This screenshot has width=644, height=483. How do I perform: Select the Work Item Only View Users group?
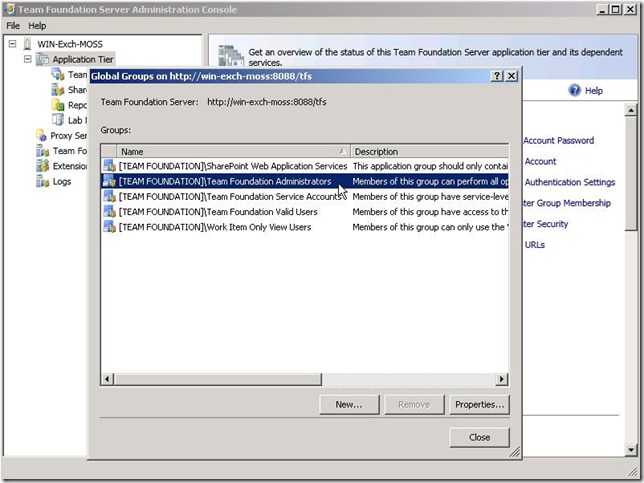[x=215, y=227]
